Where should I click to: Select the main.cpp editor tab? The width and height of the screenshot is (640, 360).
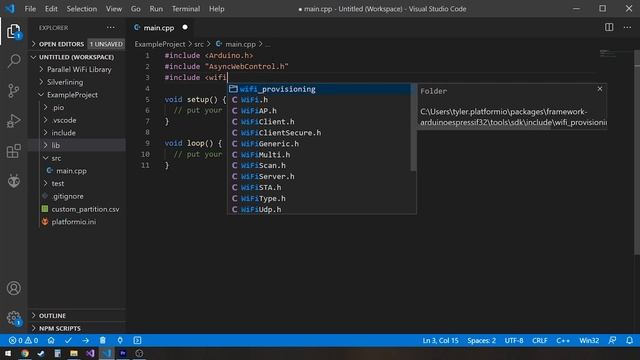coord(159,28)
